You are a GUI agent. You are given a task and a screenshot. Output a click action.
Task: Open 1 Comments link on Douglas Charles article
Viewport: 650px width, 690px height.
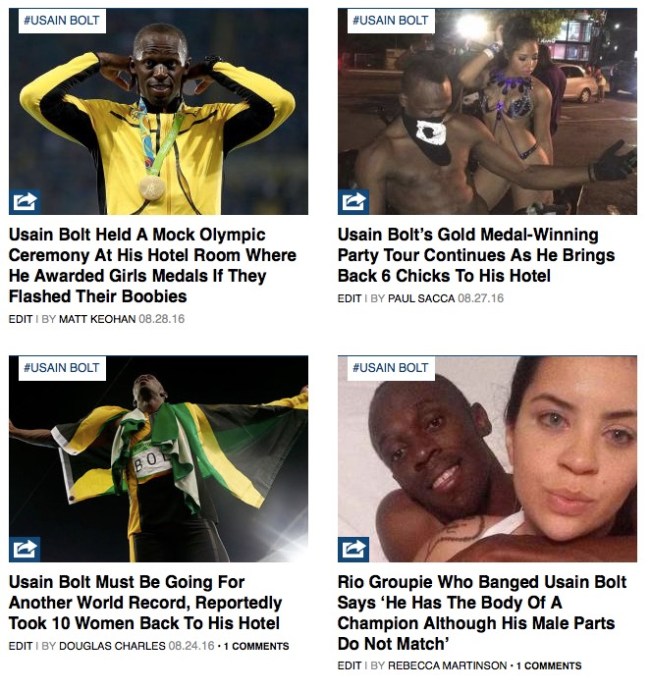coord(256,646)
